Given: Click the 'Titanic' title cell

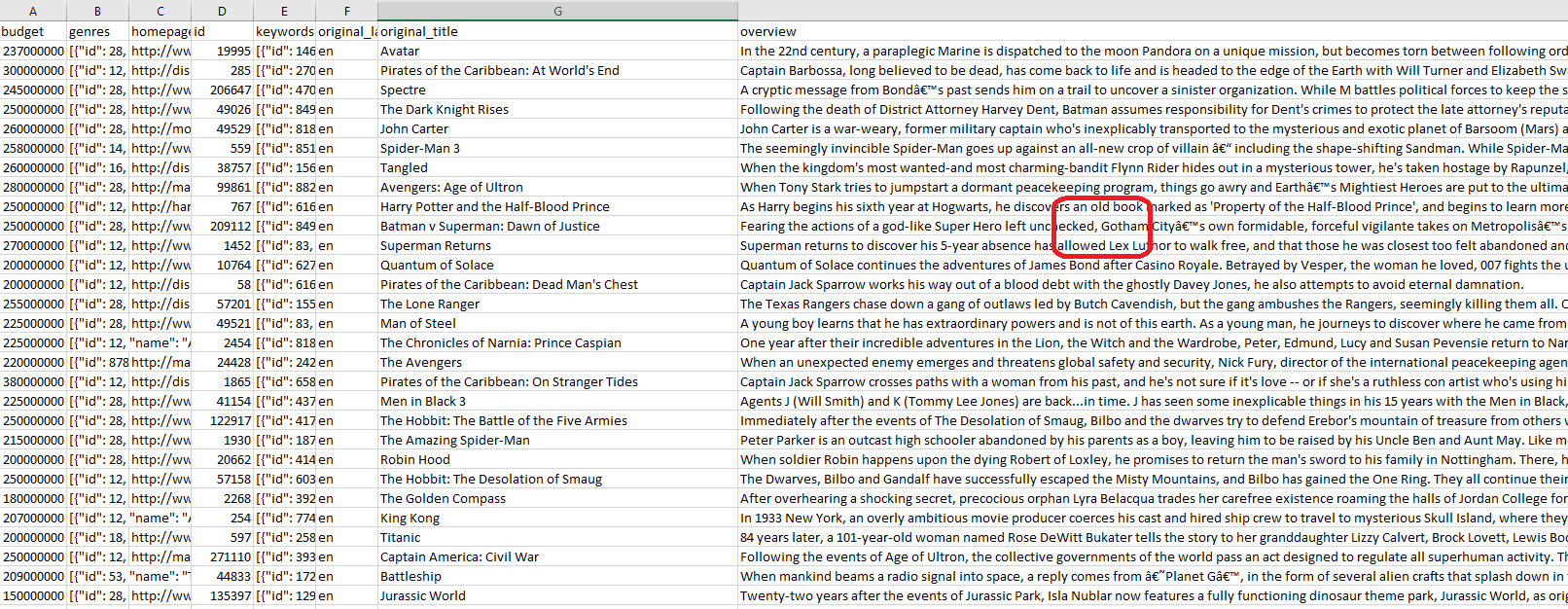Looking at the screenshot, I should 401,537.
